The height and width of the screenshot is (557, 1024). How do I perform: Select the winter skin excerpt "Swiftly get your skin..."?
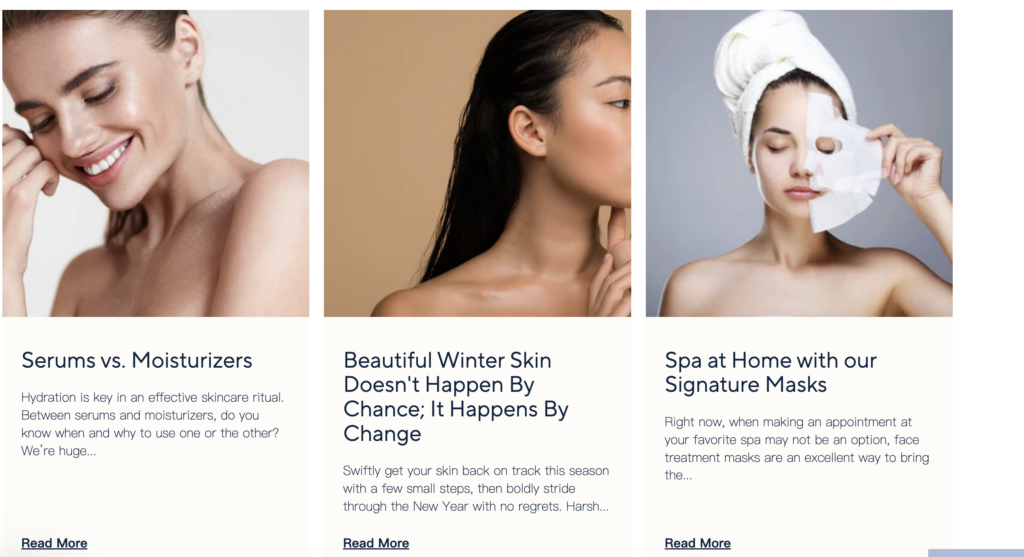coord(476,488)
